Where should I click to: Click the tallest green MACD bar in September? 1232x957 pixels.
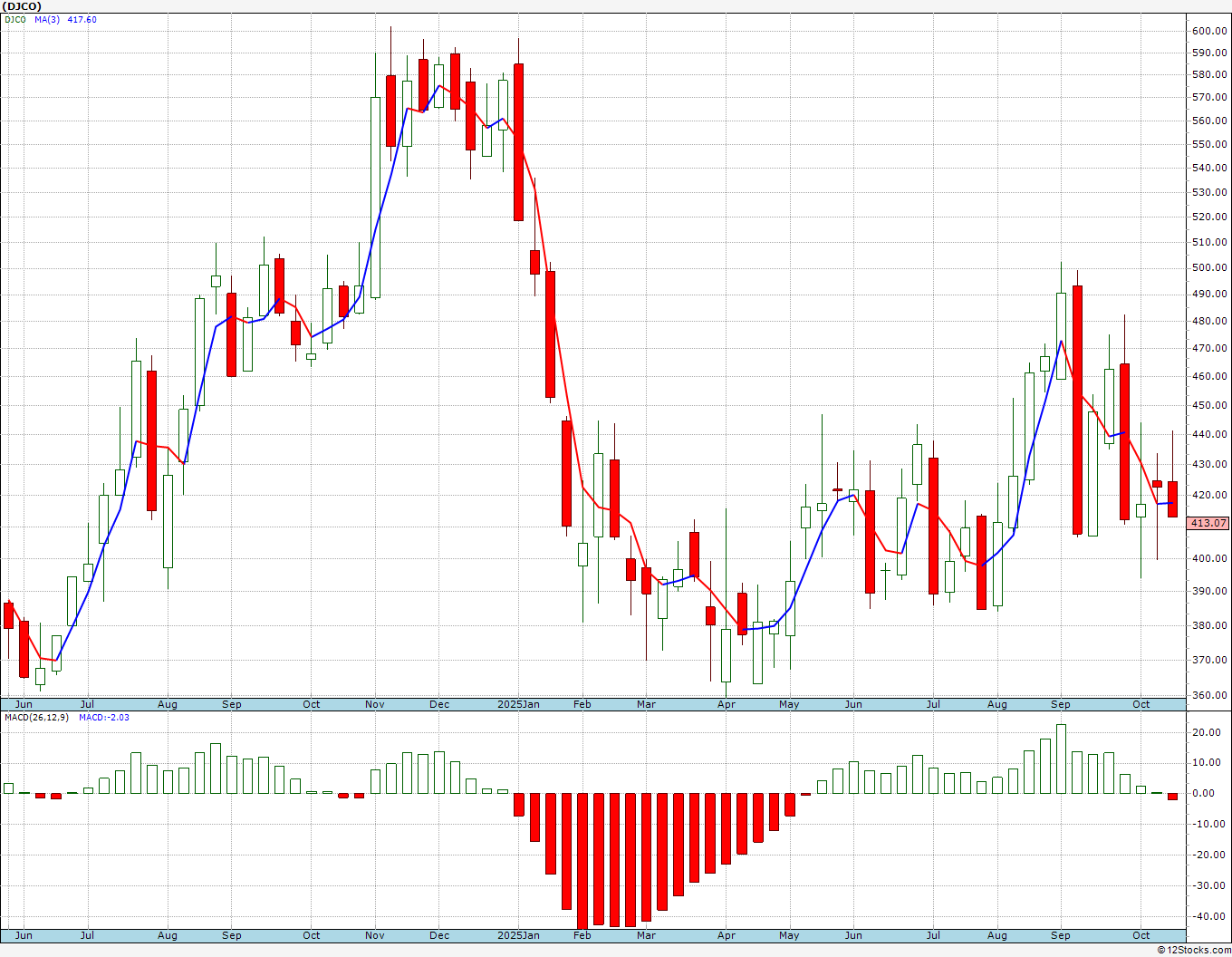point(1061,759)
